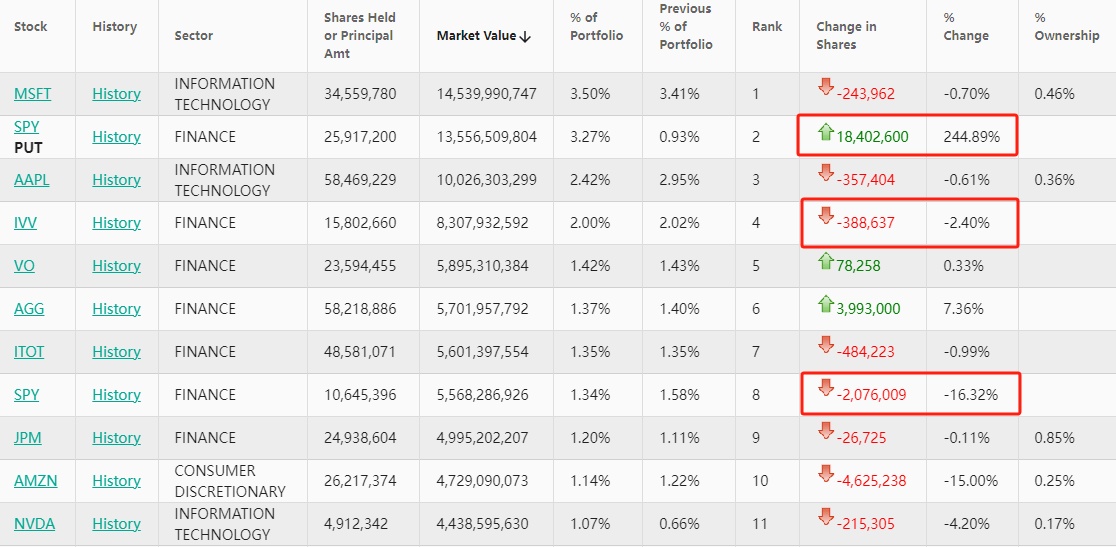The height and width of the screenshot is (547, 1116).
Task: Click the red down arrow in ITOT row
Action: (x=825, y=345)
